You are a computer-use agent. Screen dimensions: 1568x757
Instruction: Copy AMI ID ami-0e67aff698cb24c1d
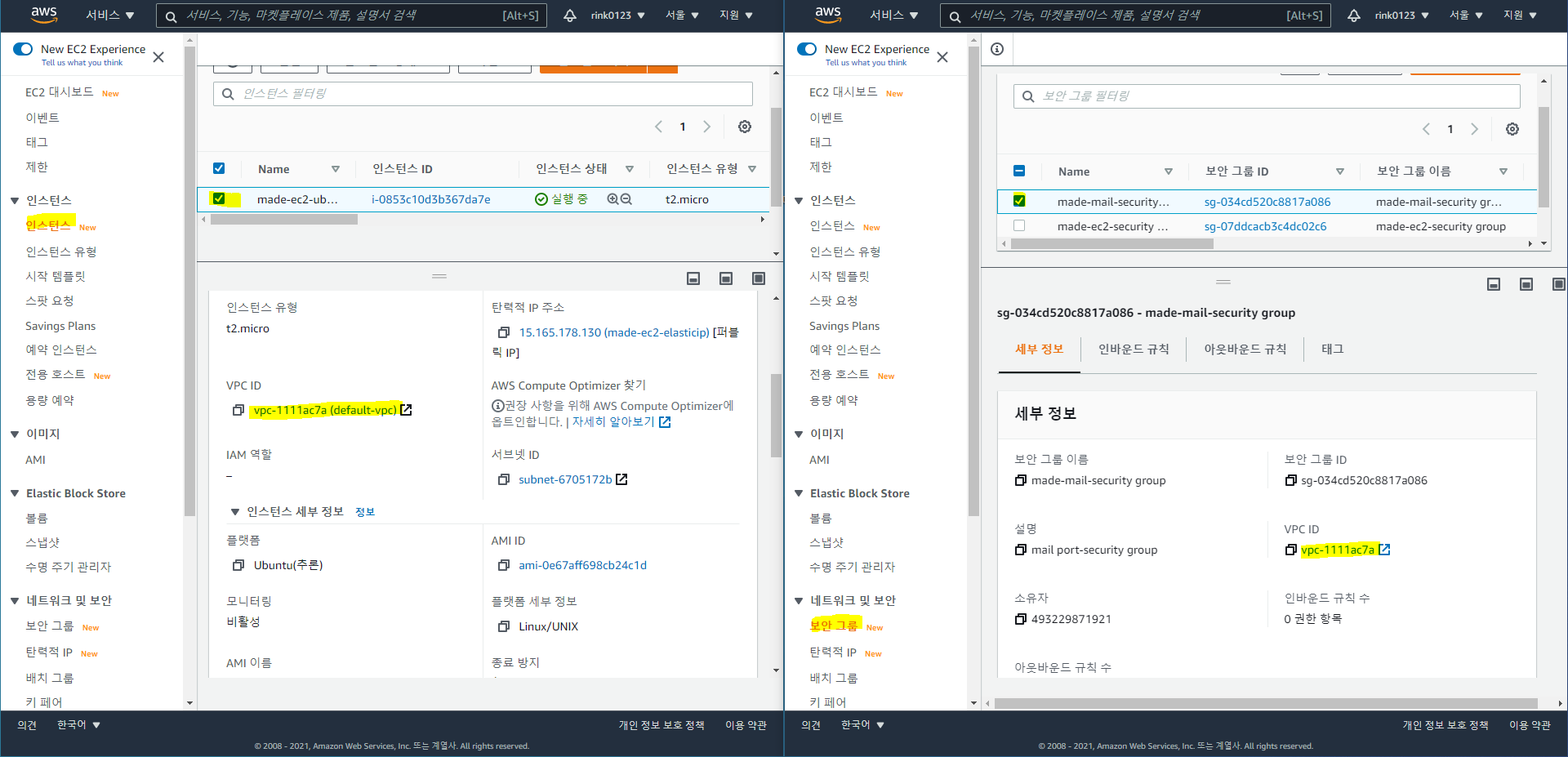pos(504,565)
